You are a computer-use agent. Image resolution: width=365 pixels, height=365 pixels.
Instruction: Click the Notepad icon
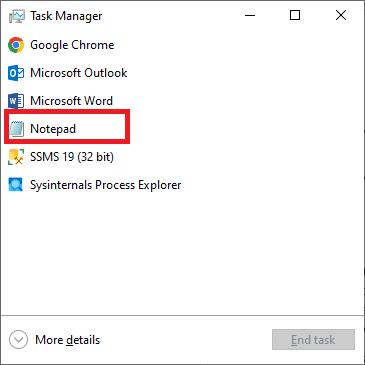tap(16, 129)
